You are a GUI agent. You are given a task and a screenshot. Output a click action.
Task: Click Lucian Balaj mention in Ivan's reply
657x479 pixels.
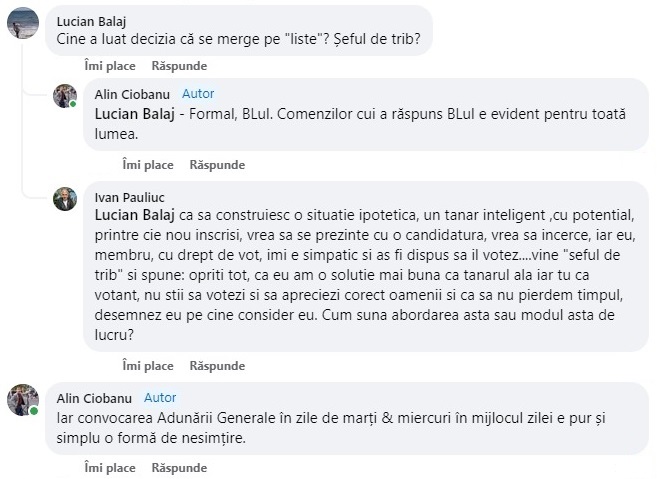[135, 215]
